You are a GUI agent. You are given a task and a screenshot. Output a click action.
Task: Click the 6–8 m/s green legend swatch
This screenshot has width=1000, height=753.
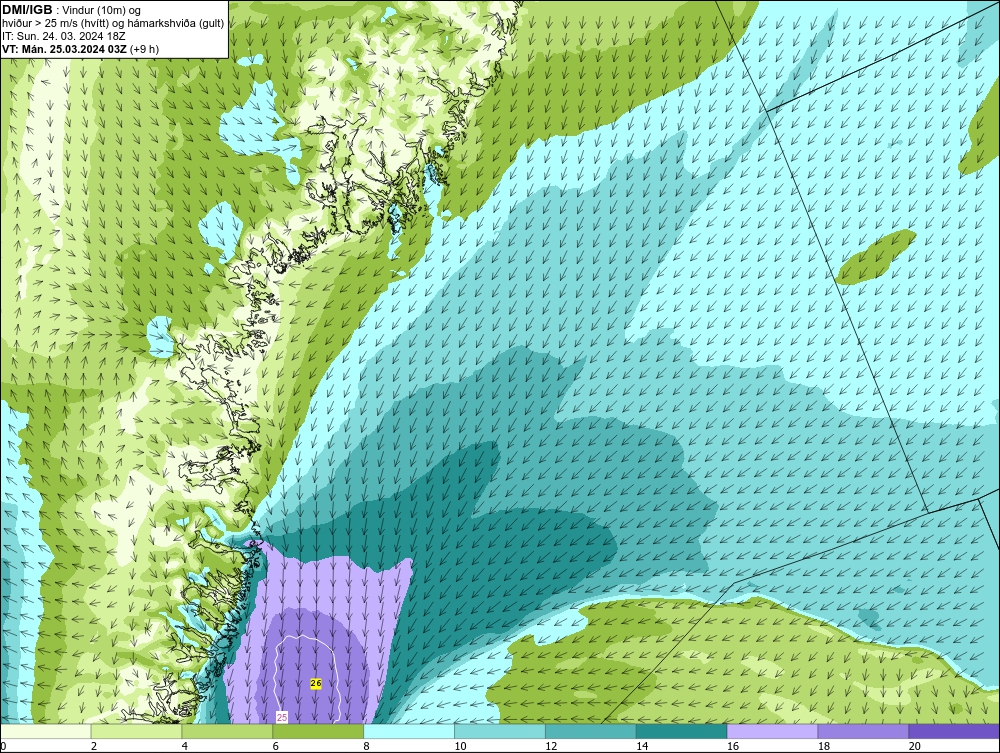[x=318, y=731]
